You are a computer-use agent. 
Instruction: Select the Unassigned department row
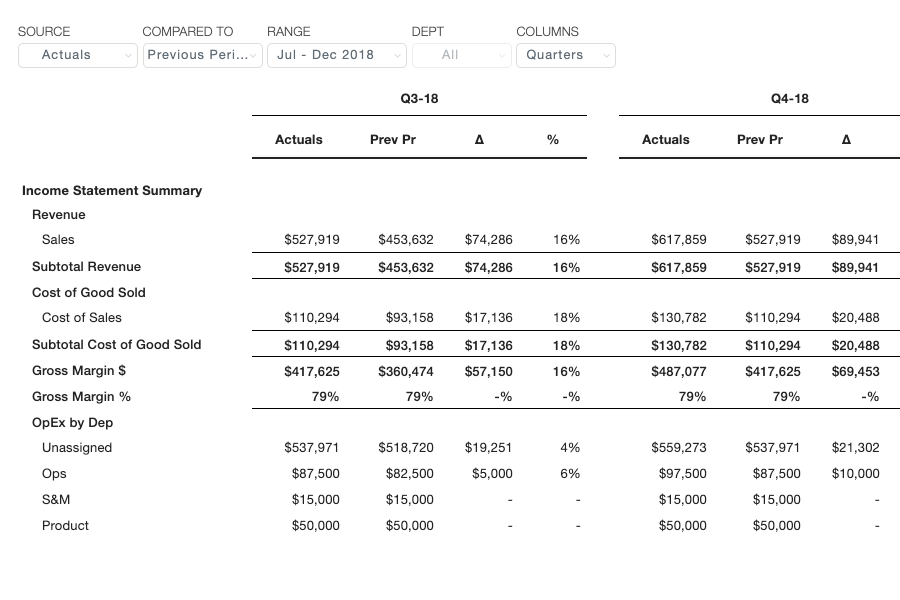tap(77, 448)
